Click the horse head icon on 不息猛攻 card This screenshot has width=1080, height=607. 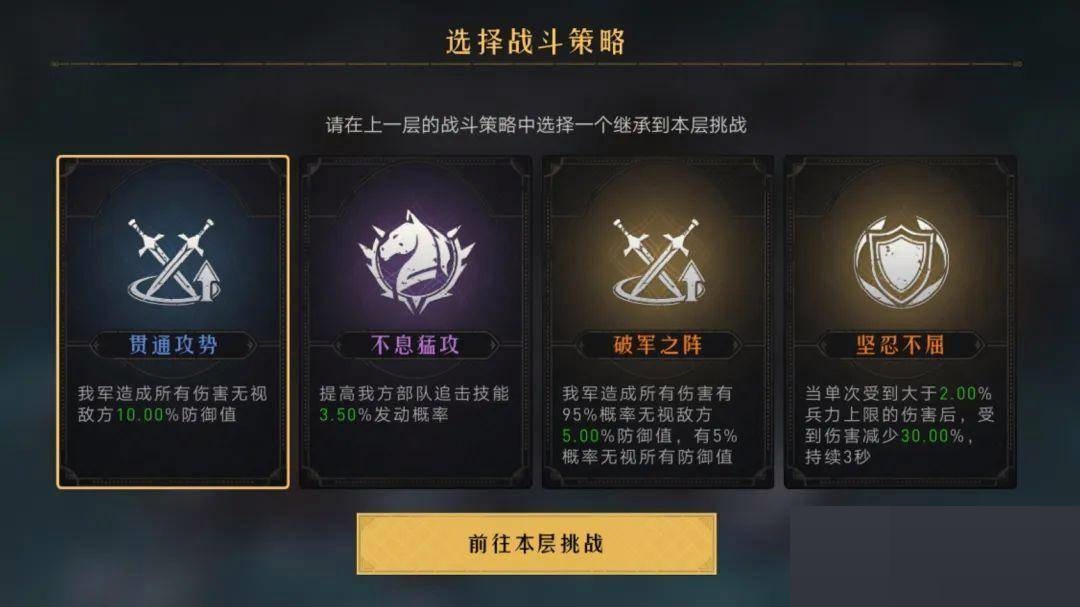(x=416, y=261)
